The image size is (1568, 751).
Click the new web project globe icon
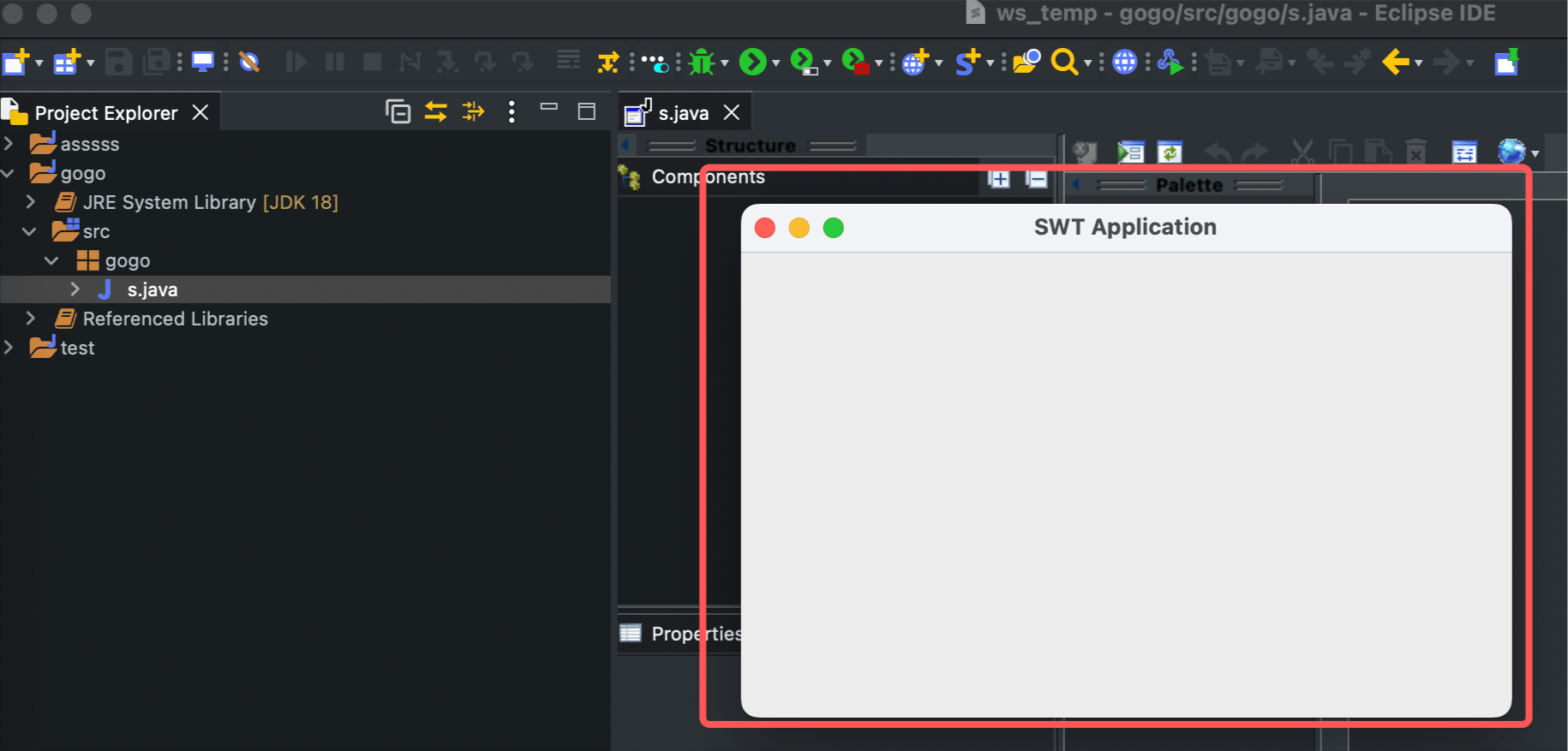[915, 62]
